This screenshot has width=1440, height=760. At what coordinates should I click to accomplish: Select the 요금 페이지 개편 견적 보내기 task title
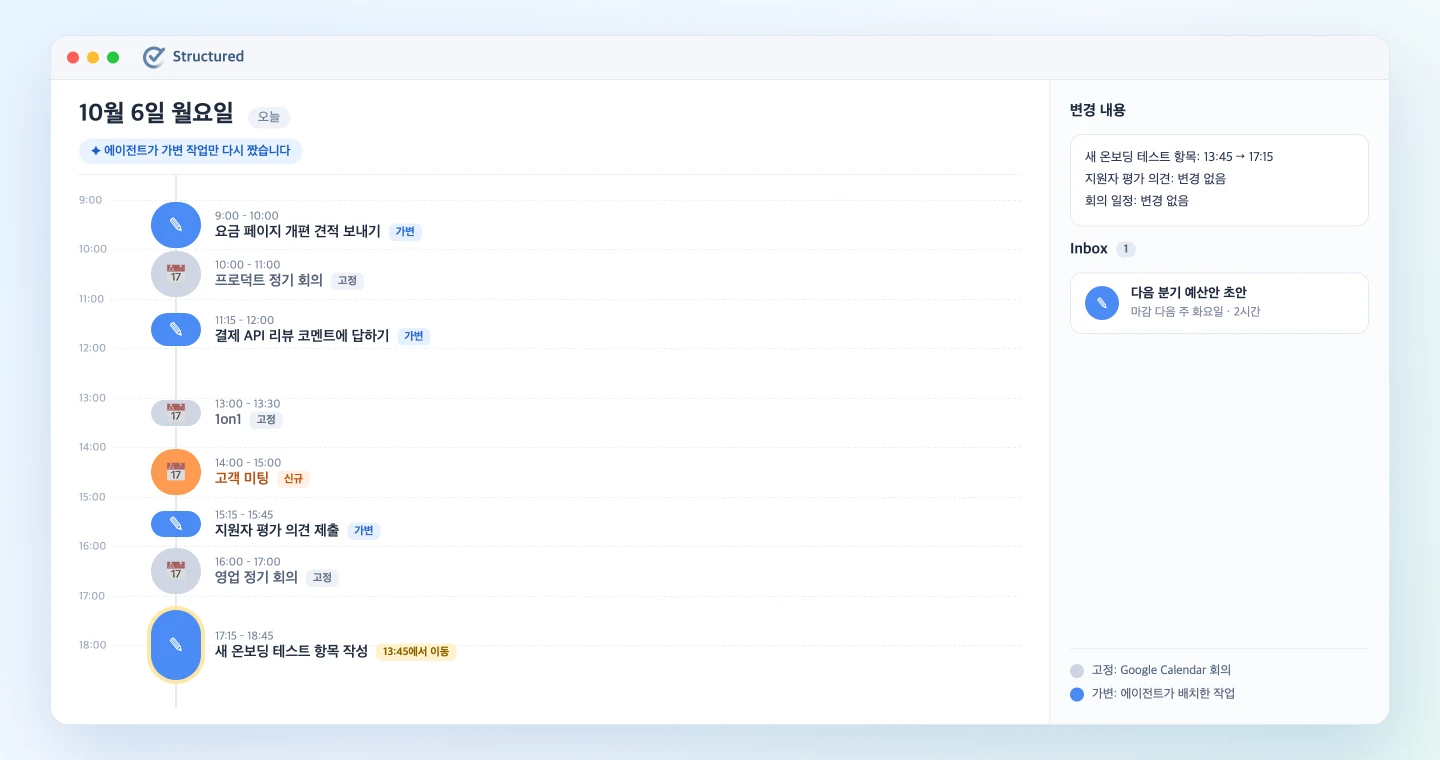pyautogui.click(x=298, y=232)
